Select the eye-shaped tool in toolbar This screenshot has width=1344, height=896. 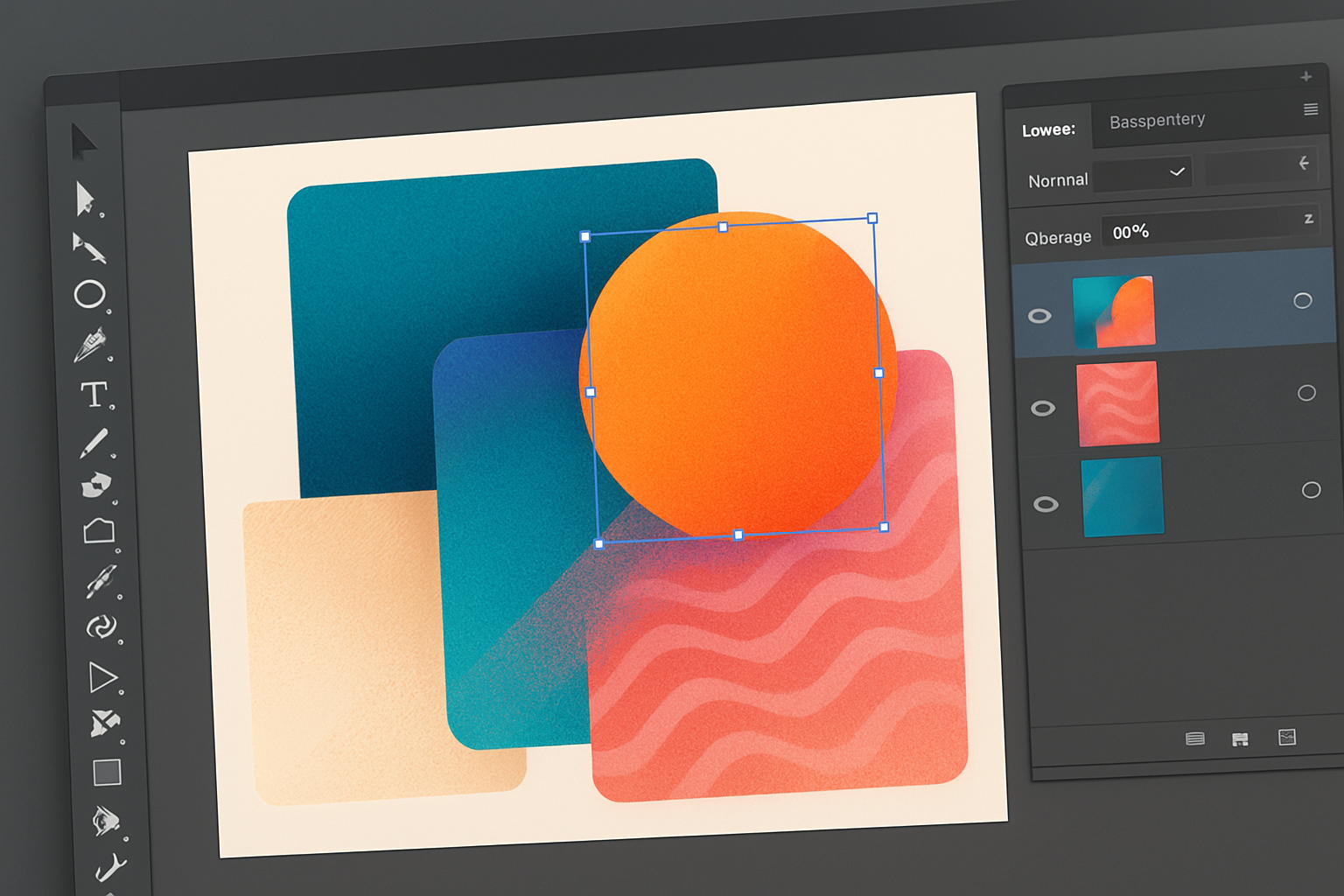107,821
